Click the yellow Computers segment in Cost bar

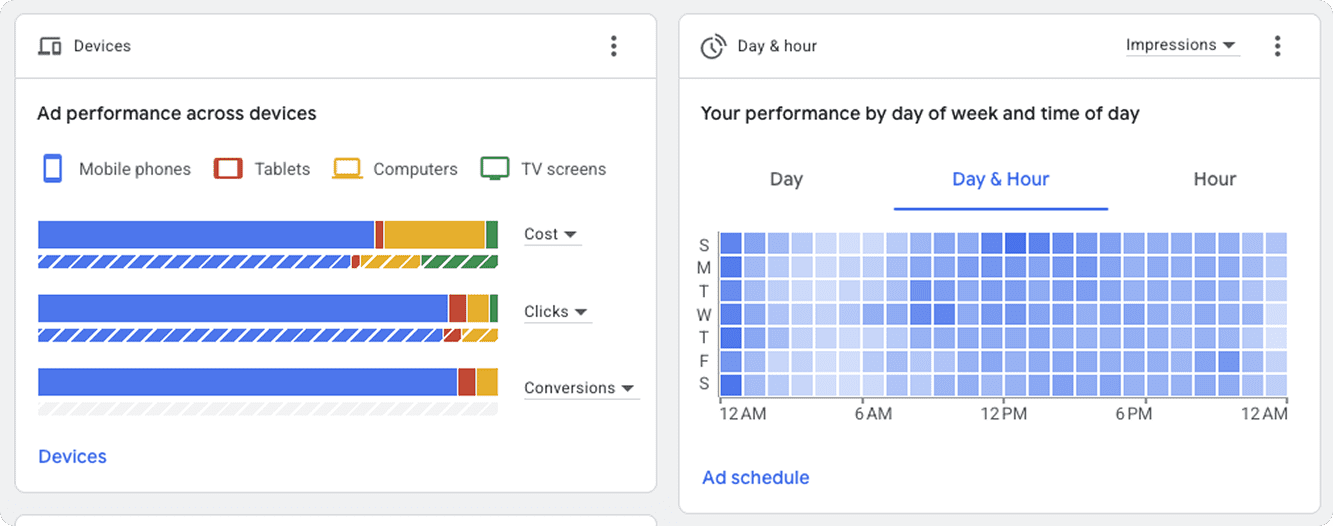(x=434, y=235)
